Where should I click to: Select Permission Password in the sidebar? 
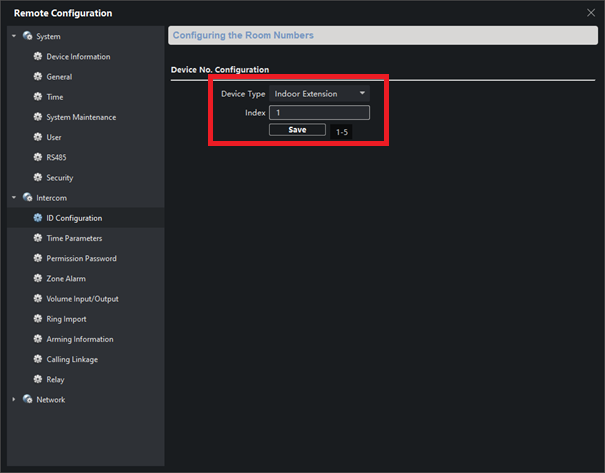[81, 259]
